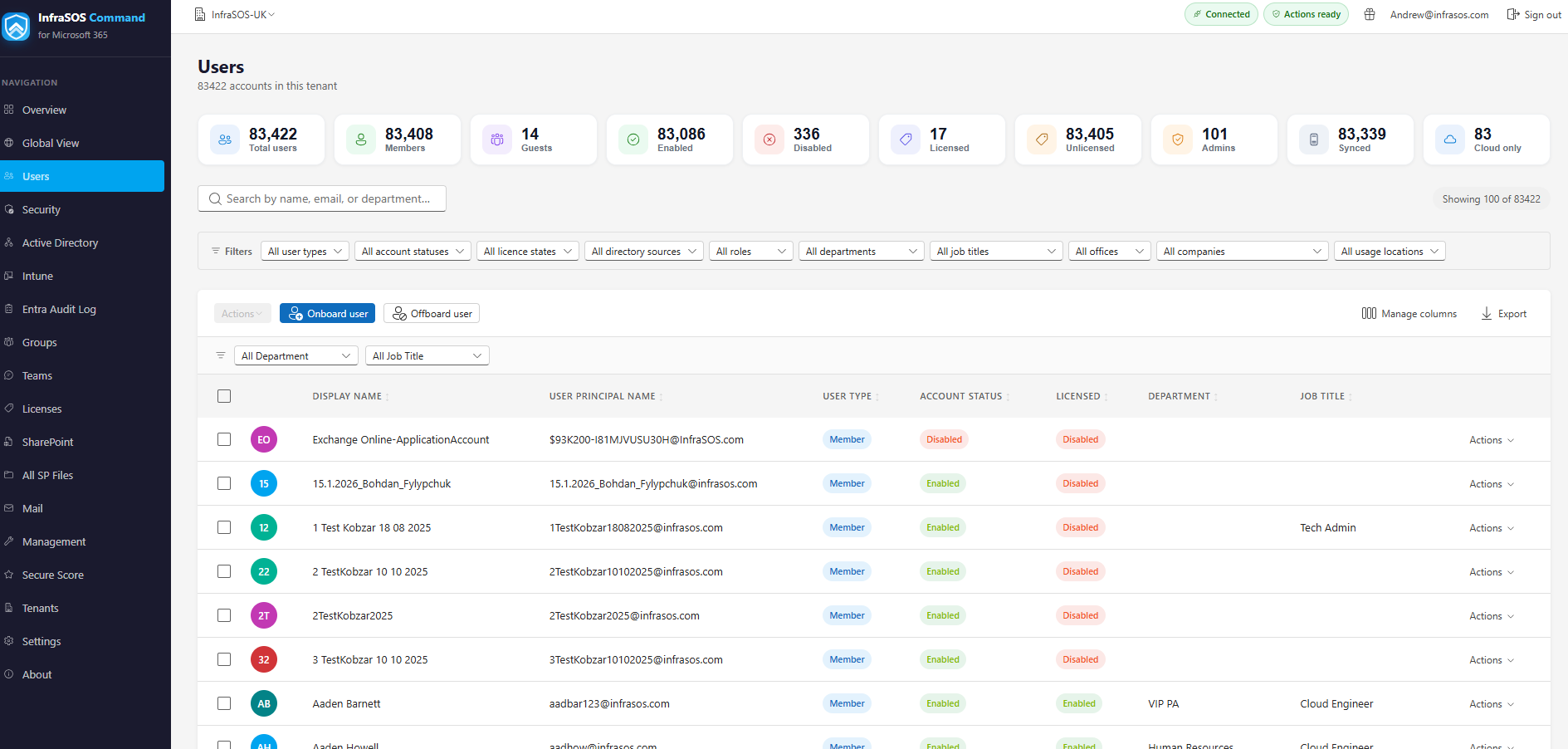This screenshot has width=1568, height=749.
Task: Select the 1 Test Kobzar 18 08 2025 checkbox
Action: tap(224, 527)
